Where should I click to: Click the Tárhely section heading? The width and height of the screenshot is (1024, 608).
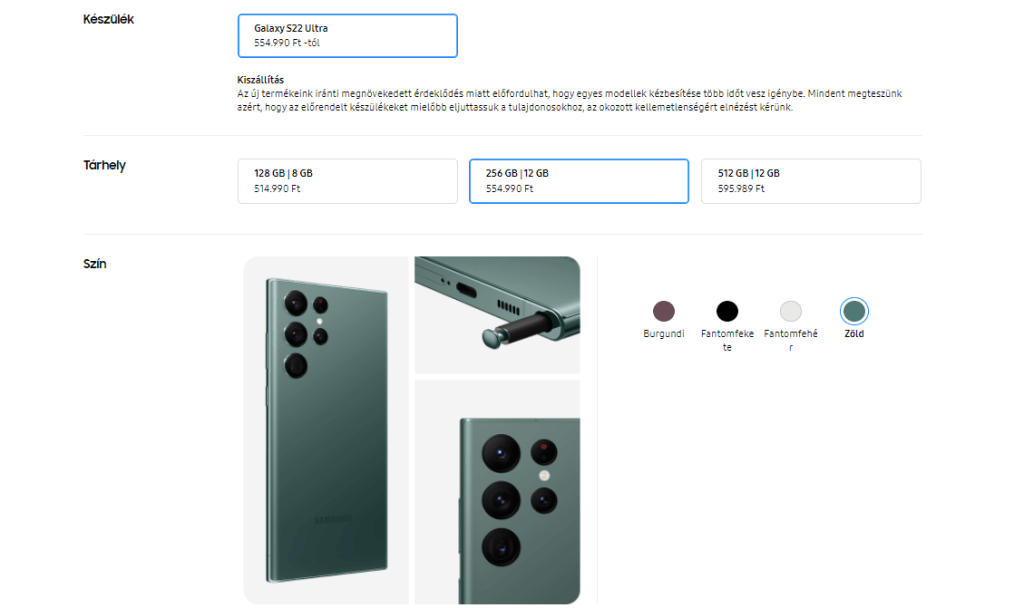tap(104, 165)
